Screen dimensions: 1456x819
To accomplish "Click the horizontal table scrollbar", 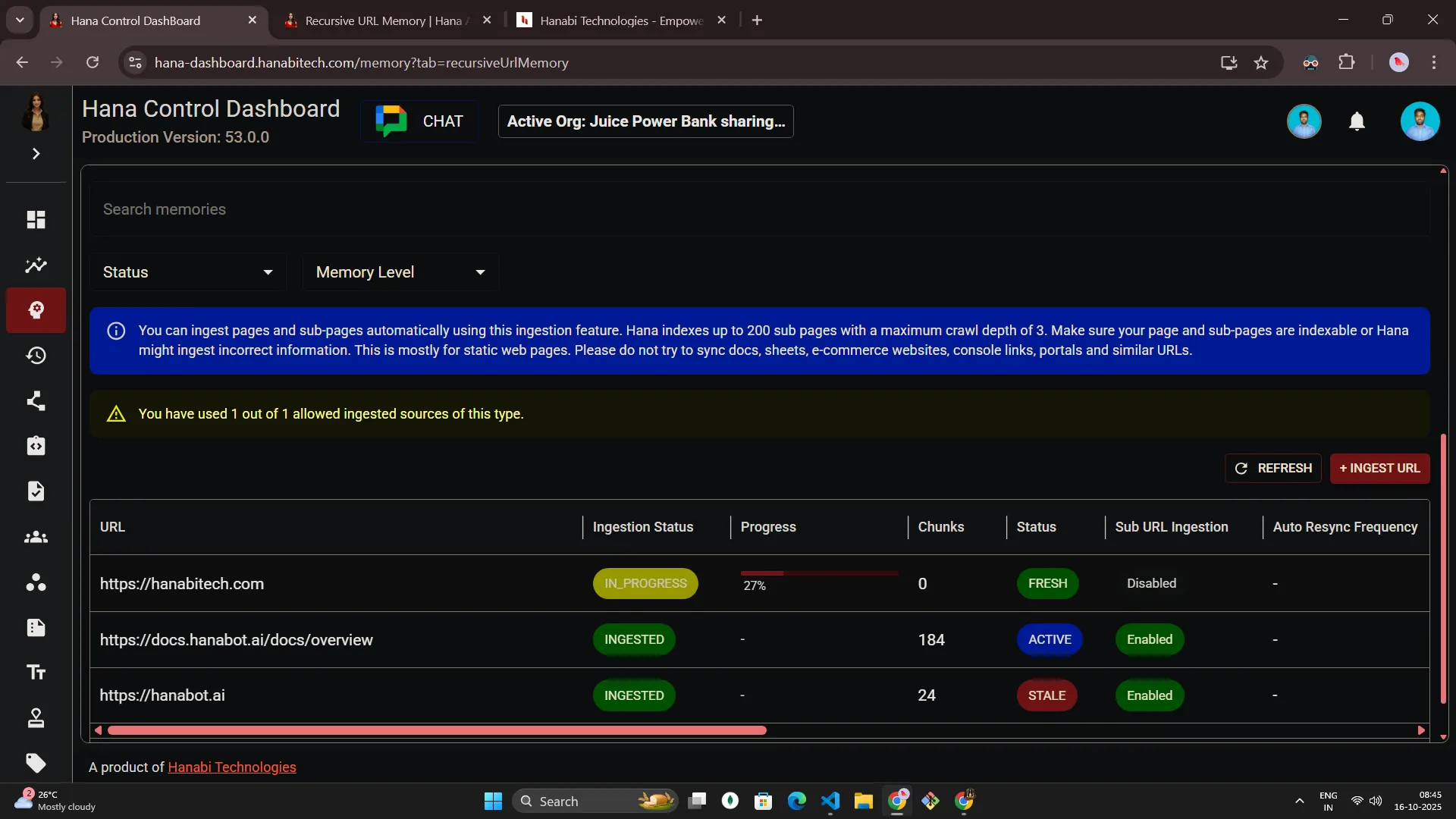I will pos(437,730).
